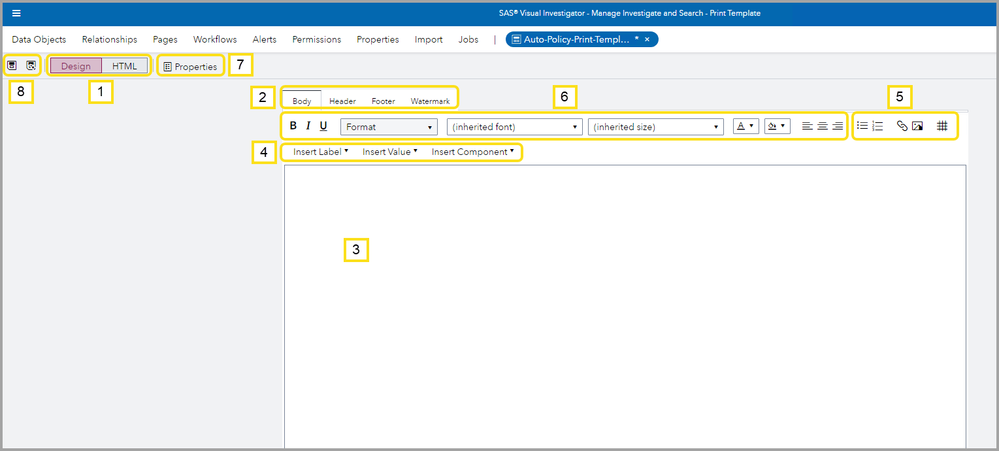This screenshot has height=451, width=999.
Task: Switch to HTML view
Action: [x=124, y=66]
